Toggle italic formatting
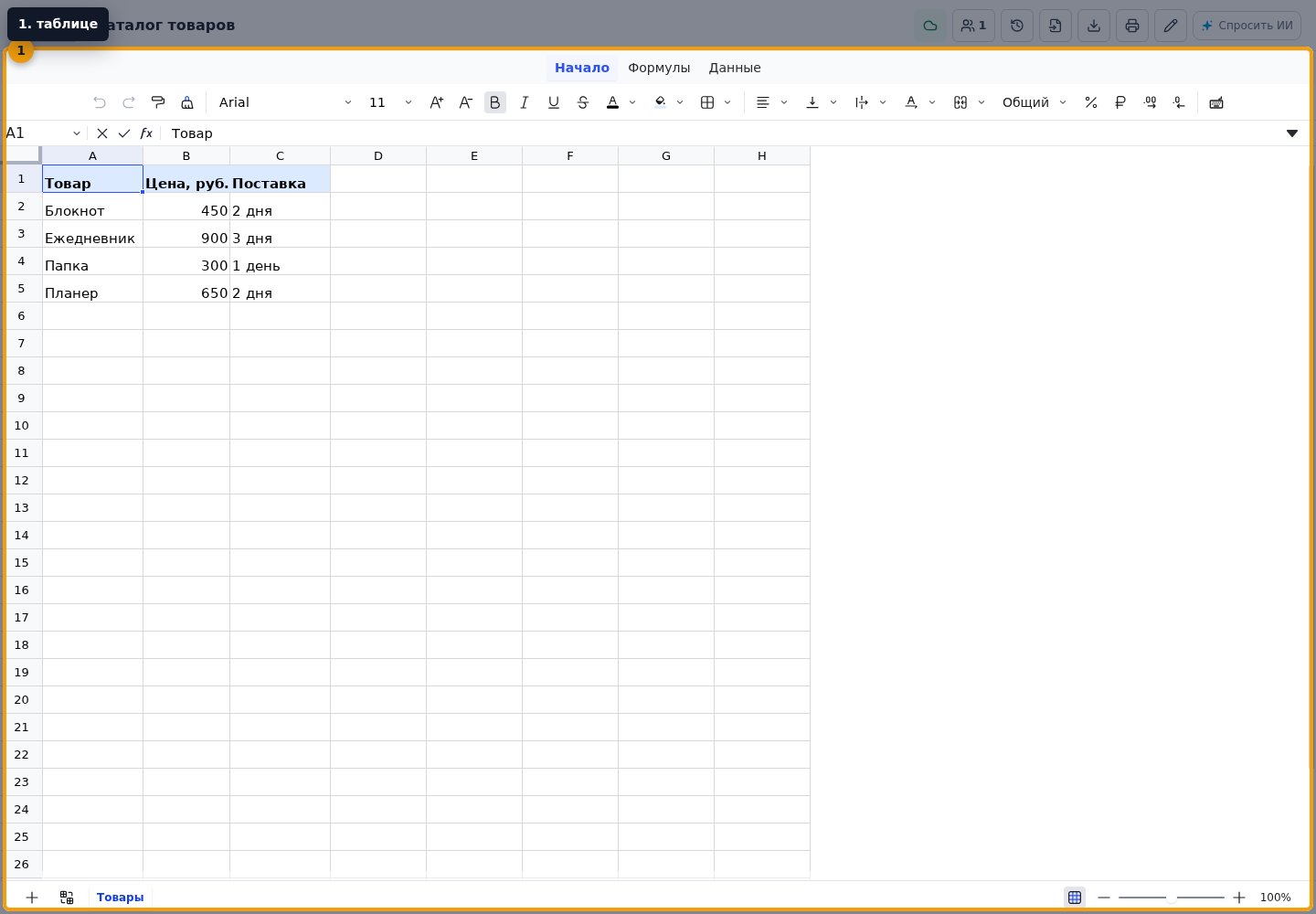The height and width of the screenshot is (914, 1316). coord(525,102)
